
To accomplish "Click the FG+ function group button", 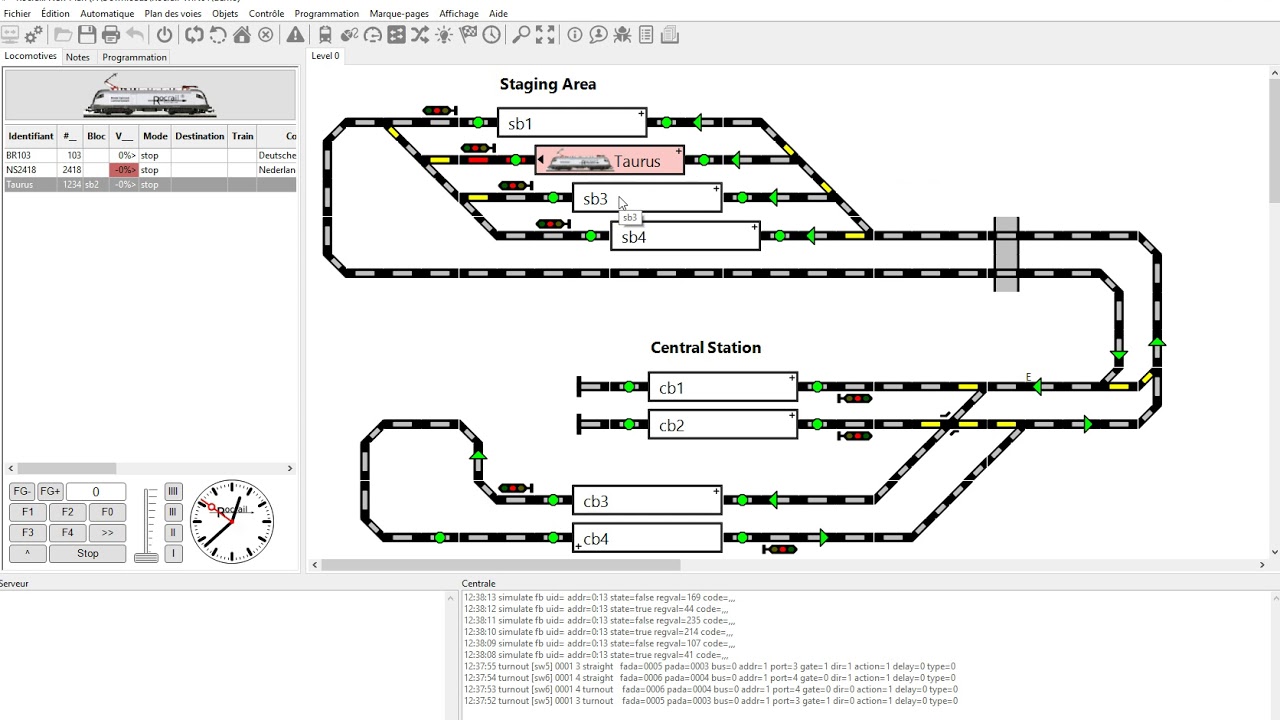I will coord(50,491).
